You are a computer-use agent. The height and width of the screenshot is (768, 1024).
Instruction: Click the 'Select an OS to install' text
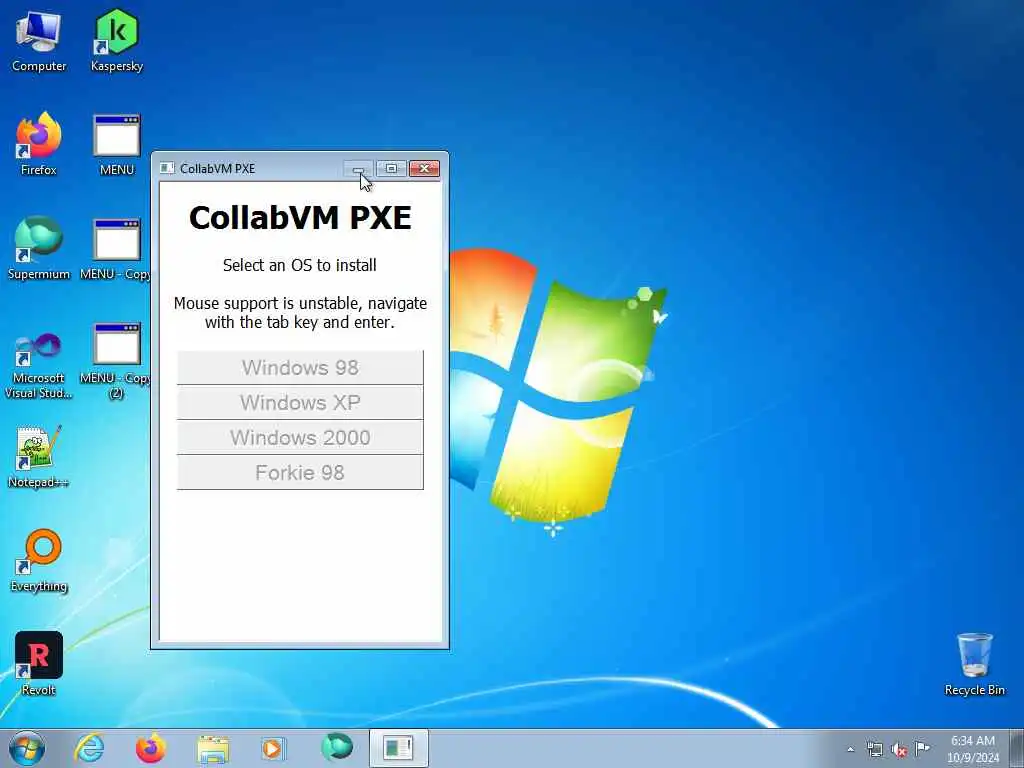(x=300, y=265)
